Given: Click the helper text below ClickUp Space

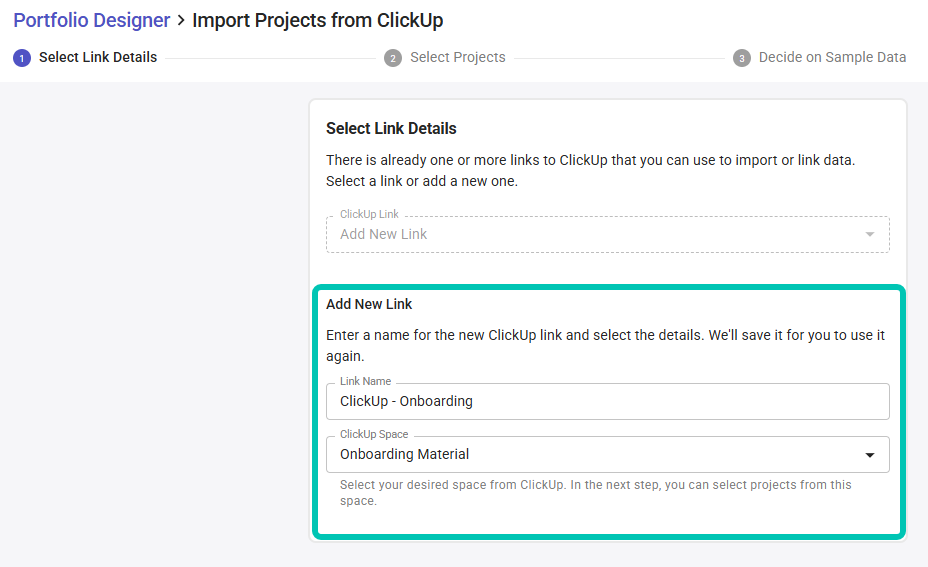Looking at the screenshot, I should click(x=595, y=492).
